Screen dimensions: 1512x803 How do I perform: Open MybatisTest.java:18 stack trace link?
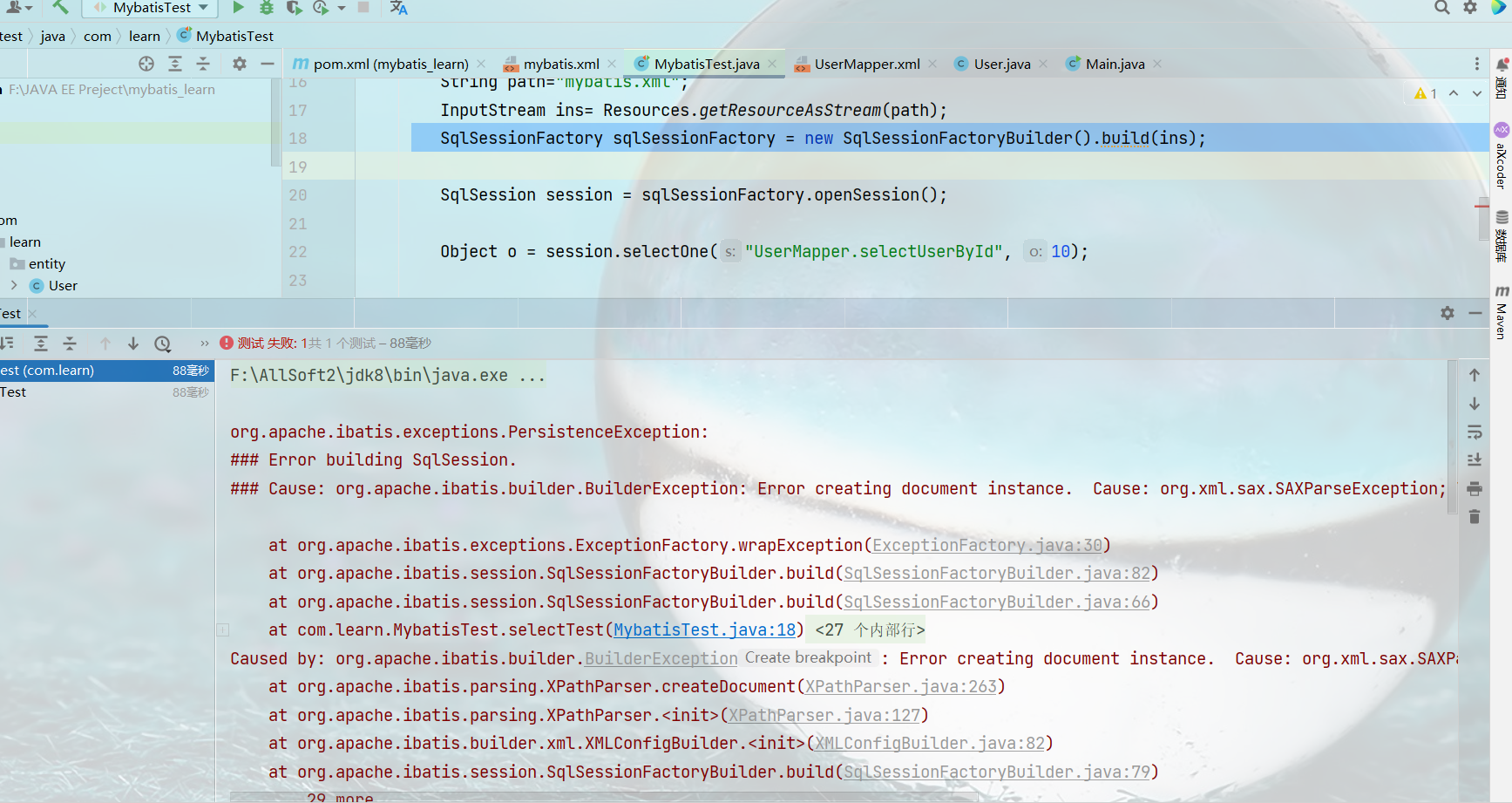click(704, 629)
